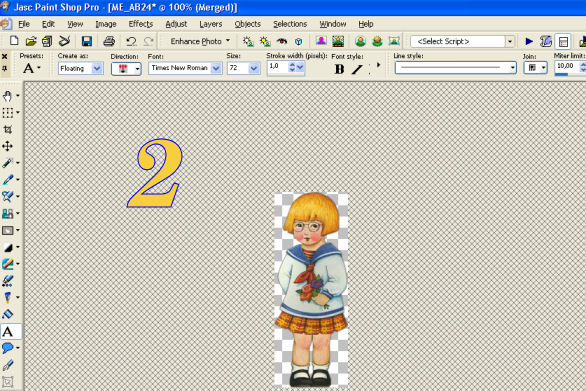Pin the tool options palette
Viewport: 586px width, 391px height.
coord(4,69)
